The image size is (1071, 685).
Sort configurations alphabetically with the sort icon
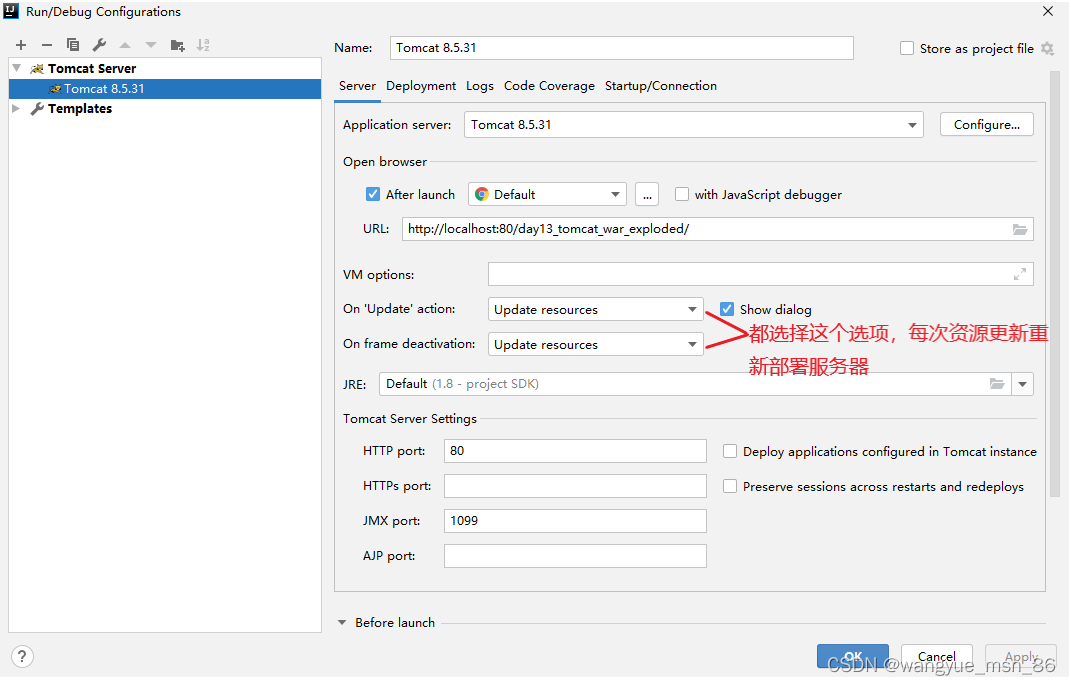click(203, 45)
